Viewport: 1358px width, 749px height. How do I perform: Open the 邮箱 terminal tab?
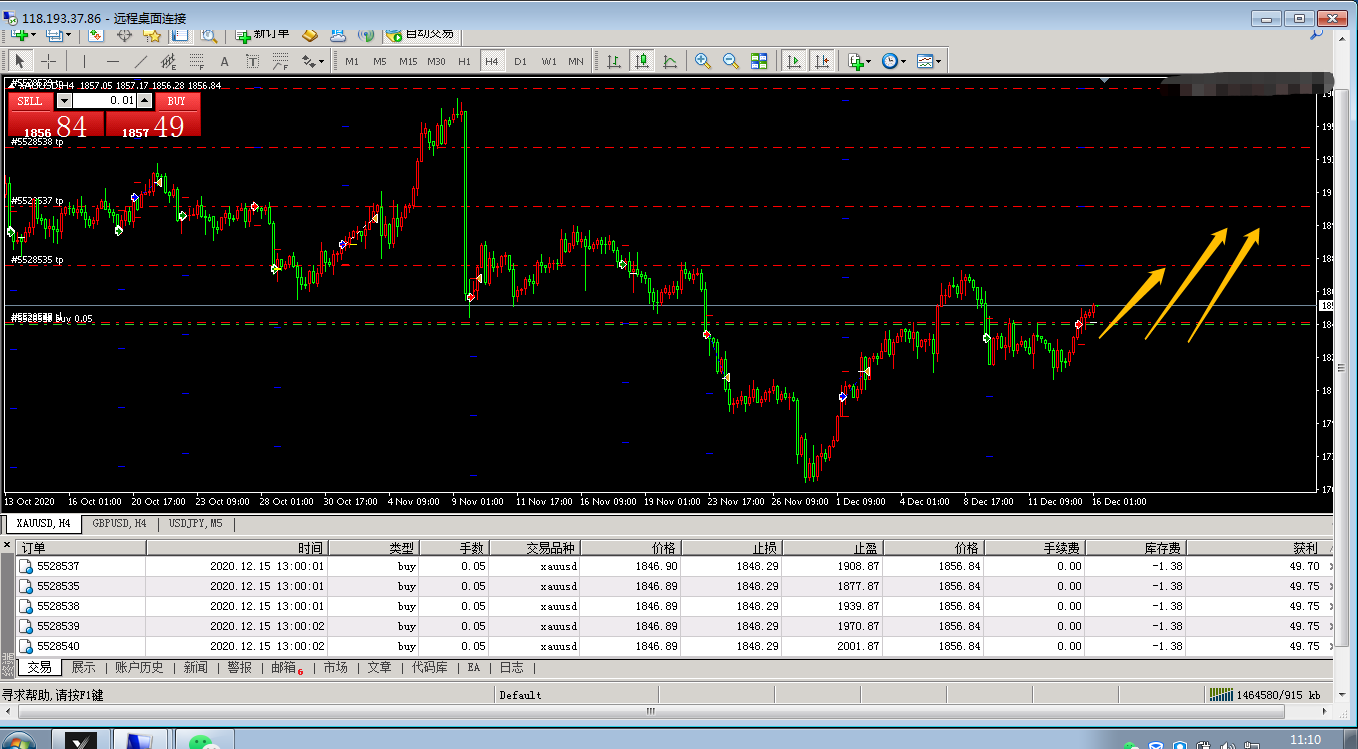coord(285,667)
